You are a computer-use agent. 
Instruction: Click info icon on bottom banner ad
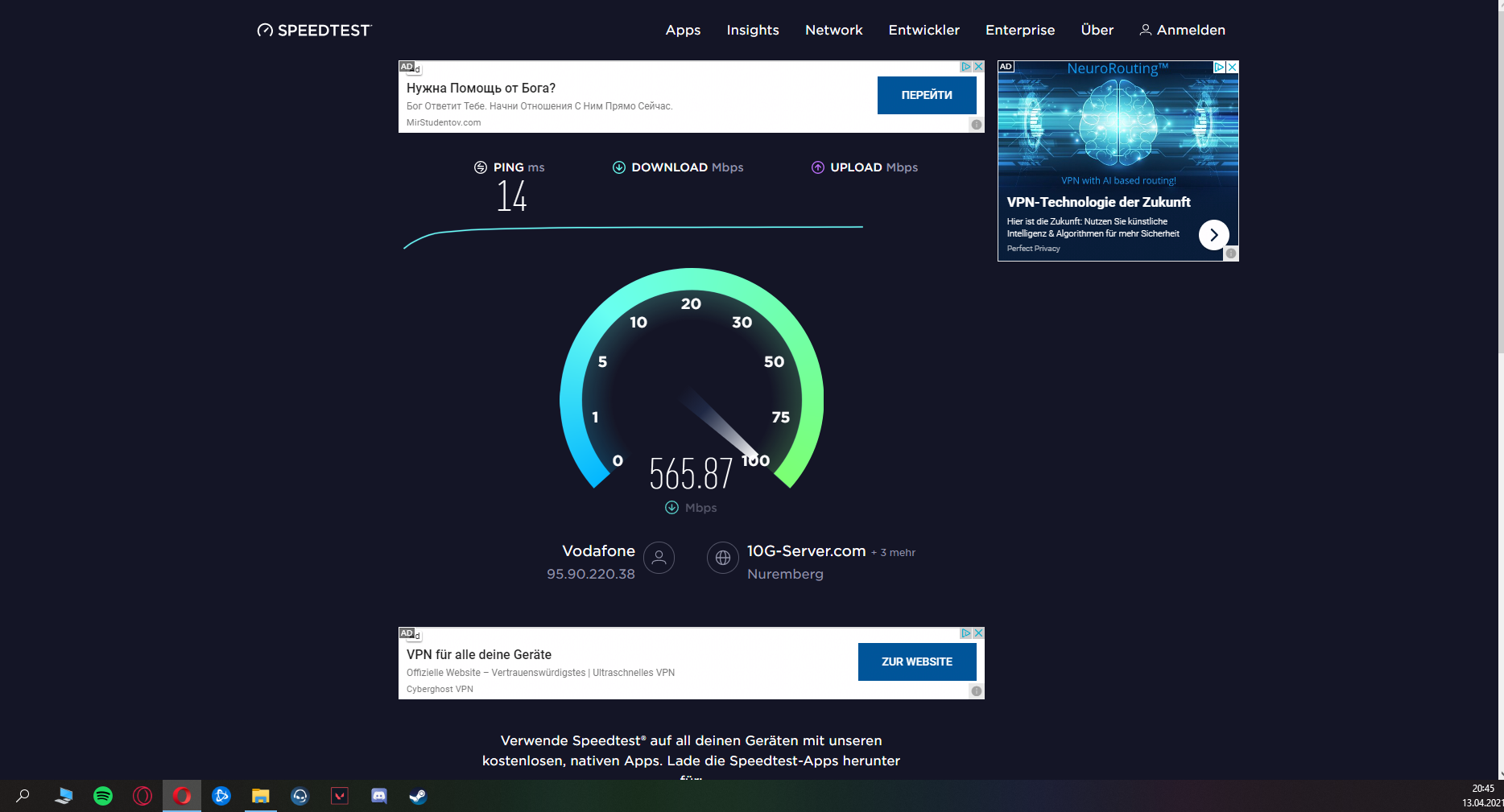[x=976, y=691]
